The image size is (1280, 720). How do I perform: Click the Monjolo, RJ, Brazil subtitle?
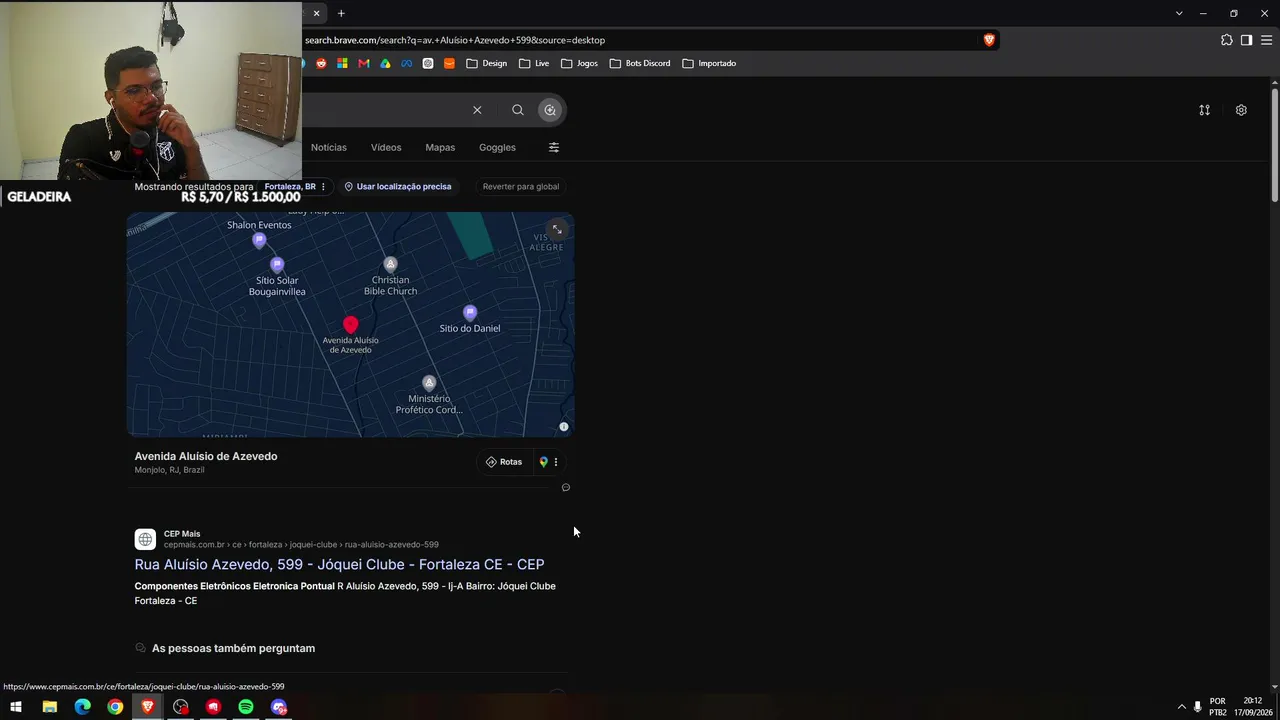169,470
